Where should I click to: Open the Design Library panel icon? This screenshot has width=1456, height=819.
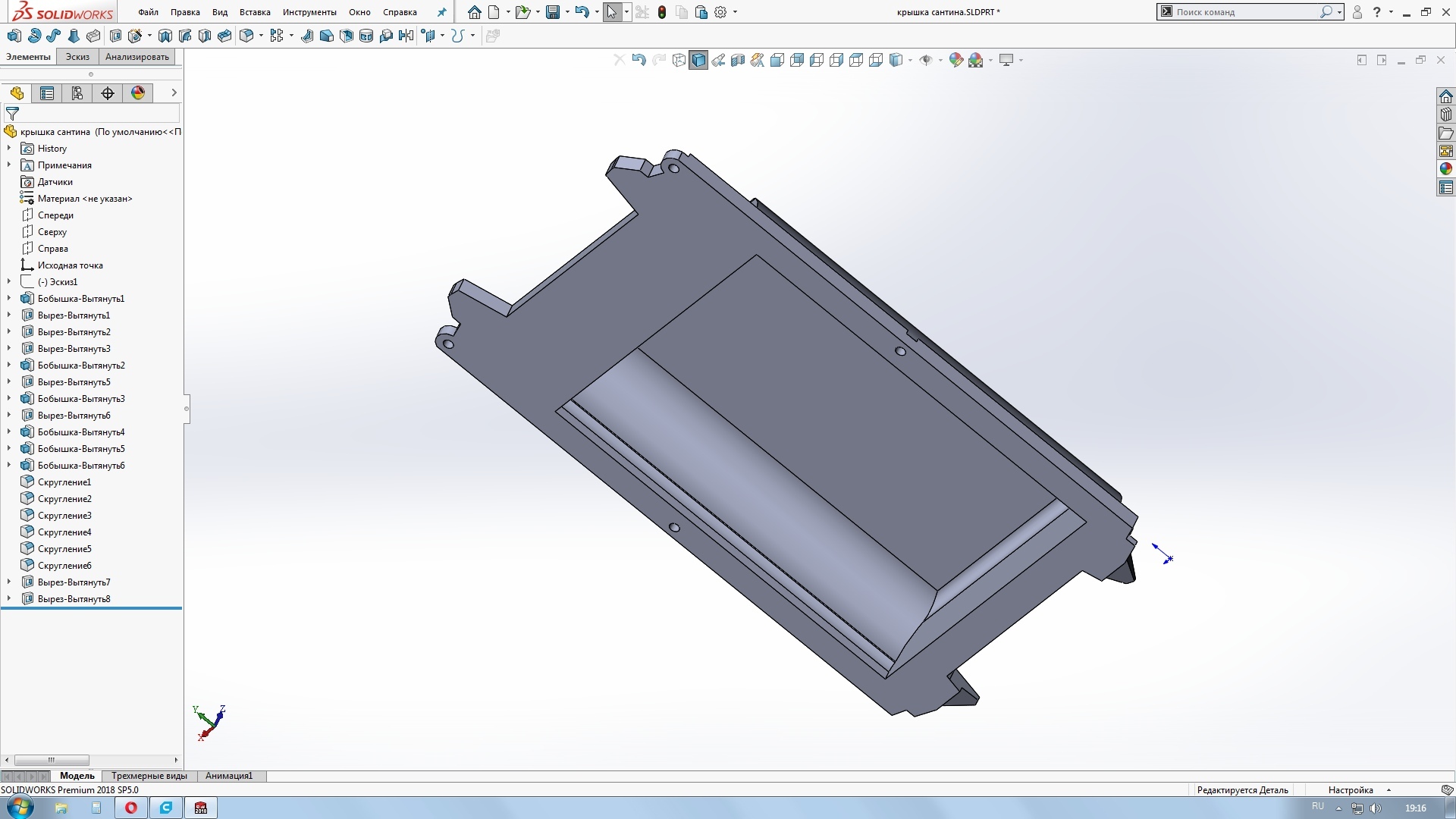tap(1446, 115)
